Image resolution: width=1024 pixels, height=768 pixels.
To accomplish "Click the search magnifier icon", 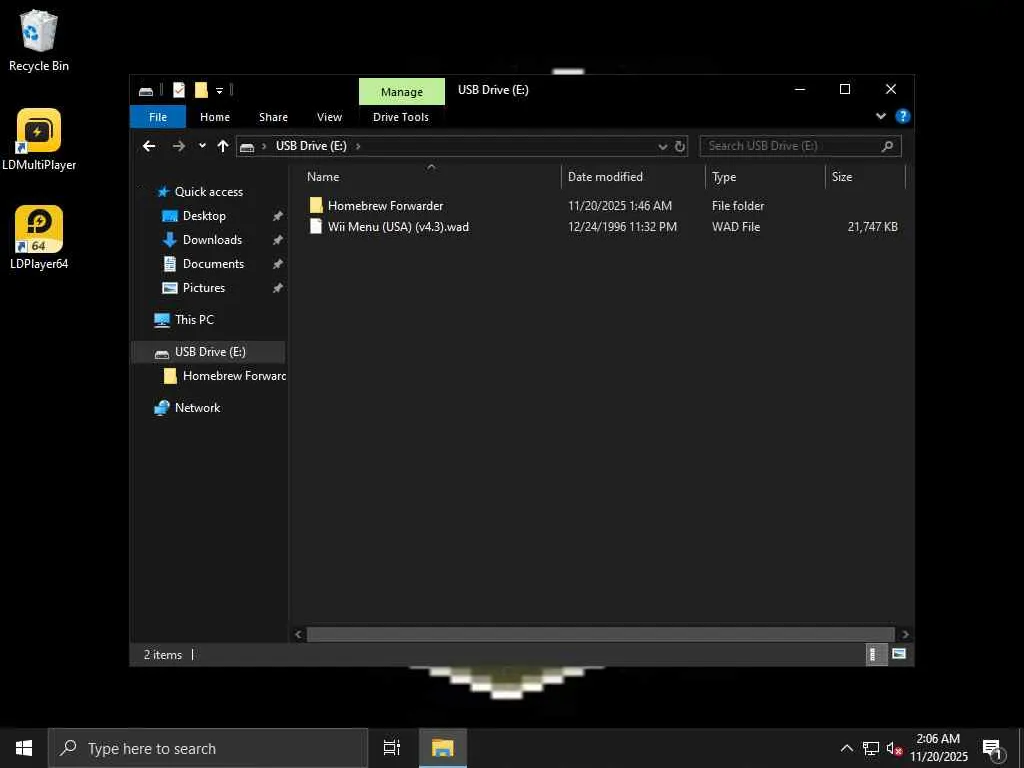I will click(887, 146).
